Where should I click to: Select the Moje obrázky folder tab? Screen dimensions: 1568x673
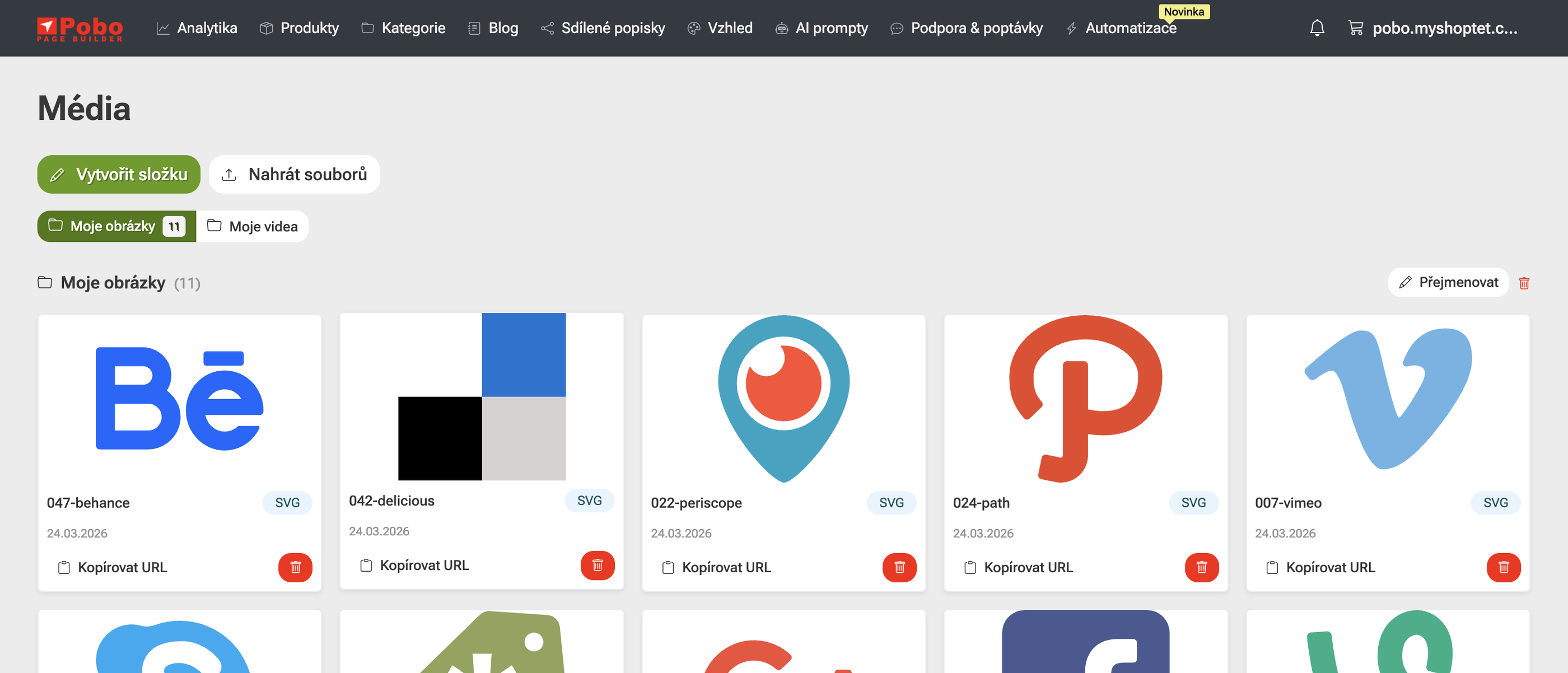117,226
